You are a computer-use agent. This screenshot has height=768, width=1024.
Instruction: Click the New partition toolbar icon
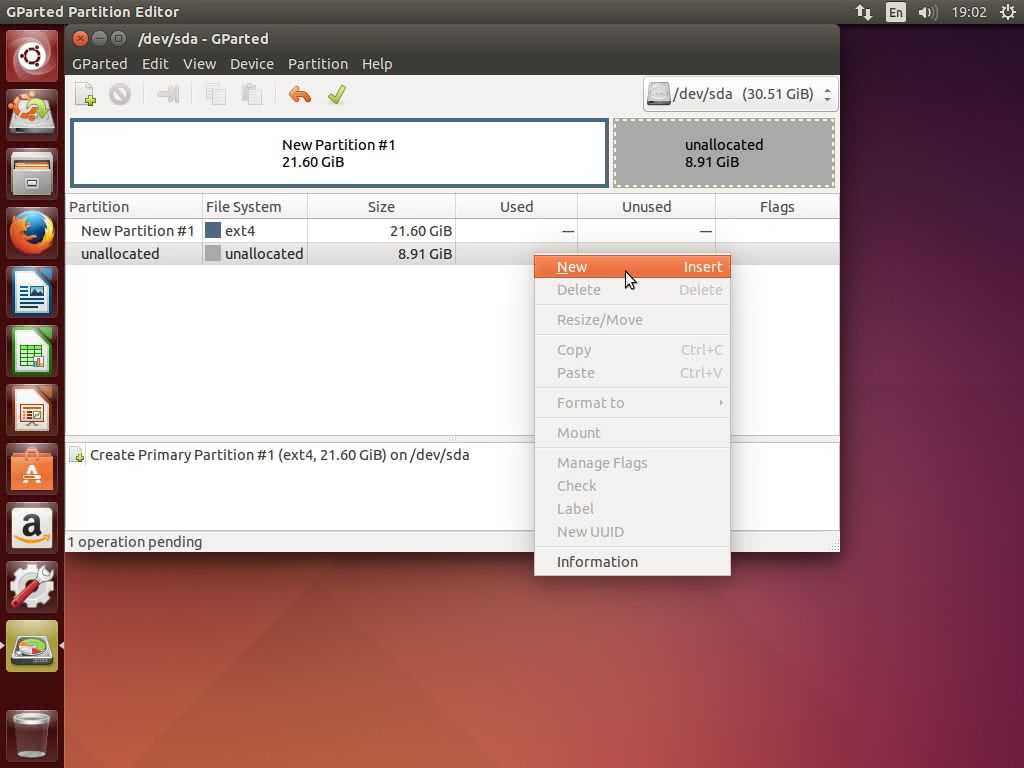click(x=85, y=95)
